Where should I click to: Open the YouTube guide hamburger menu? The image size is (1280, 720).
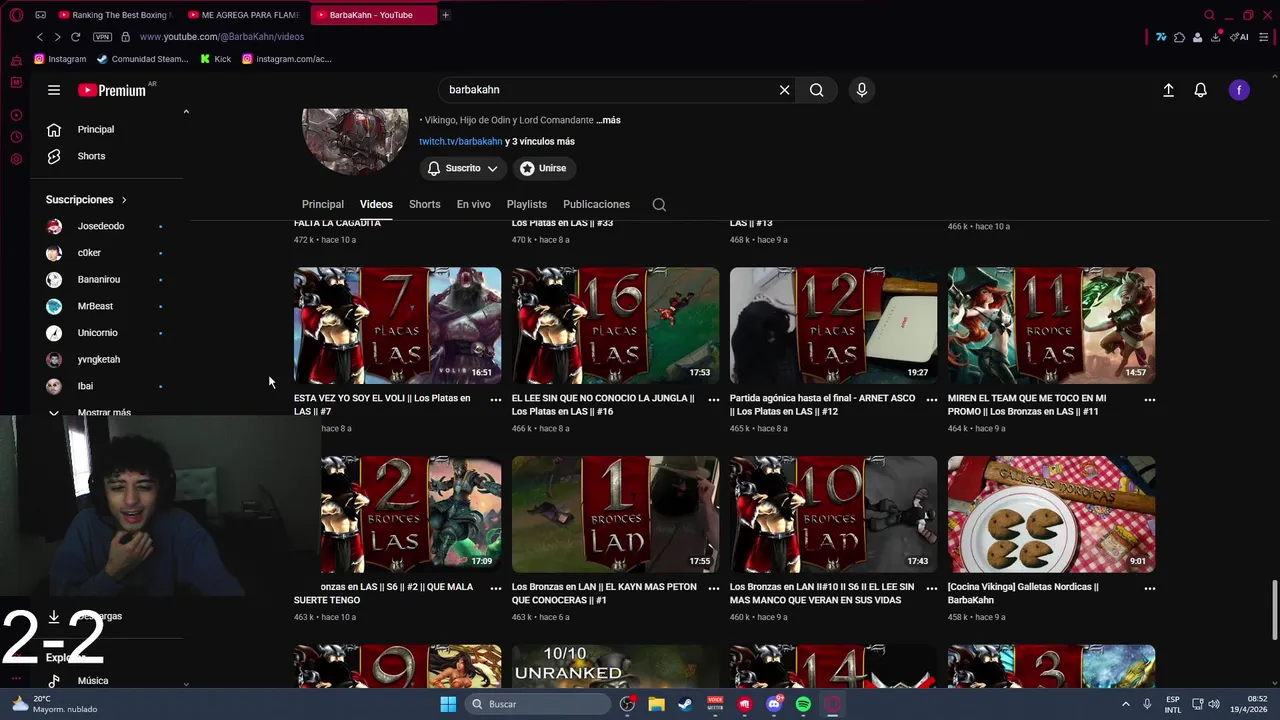(x=54, y=90)
